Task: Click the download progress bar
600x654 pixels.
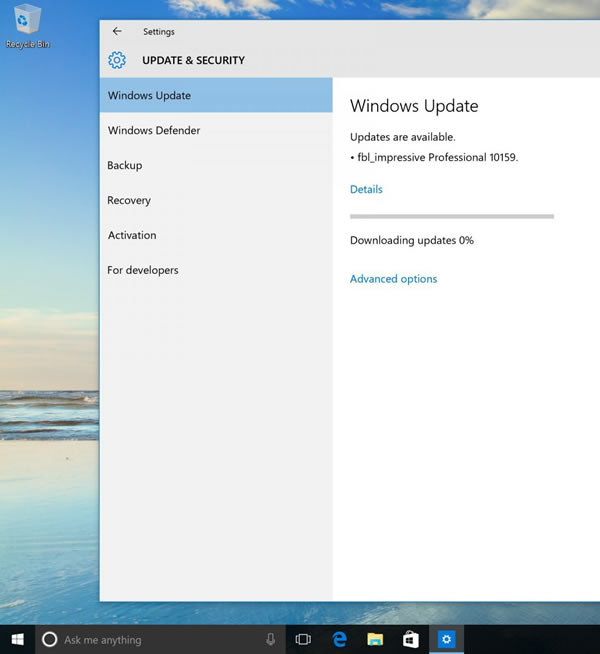Action: (452, 216)
